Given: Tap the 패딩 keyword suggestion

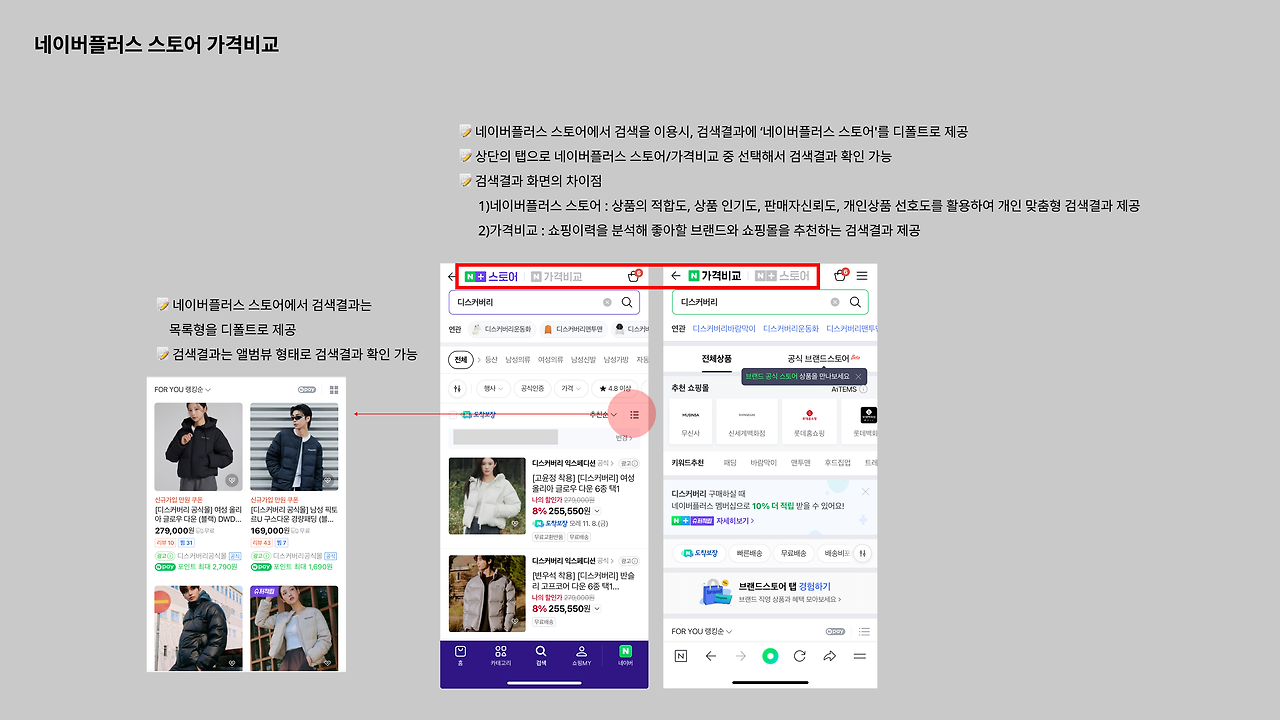Looking at the screenshot, I should [x=730, y=463].
